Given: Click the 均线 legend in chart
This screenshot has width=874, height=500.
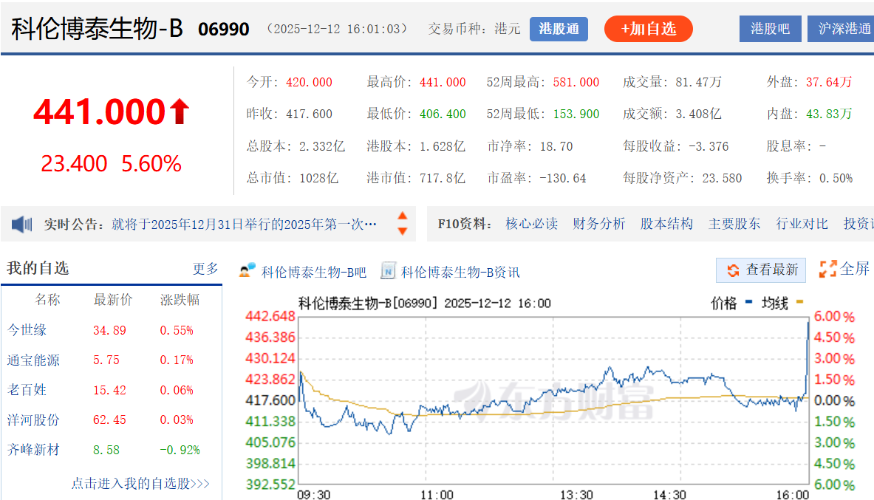Looking at the screenshot, I should (783, 303).
